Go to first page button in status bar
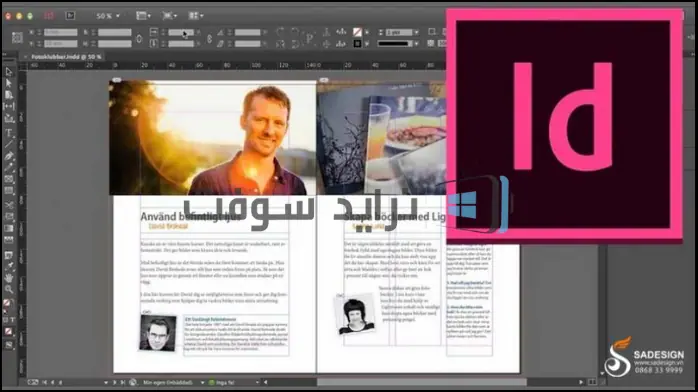The image size is (698, 392). 45,382
